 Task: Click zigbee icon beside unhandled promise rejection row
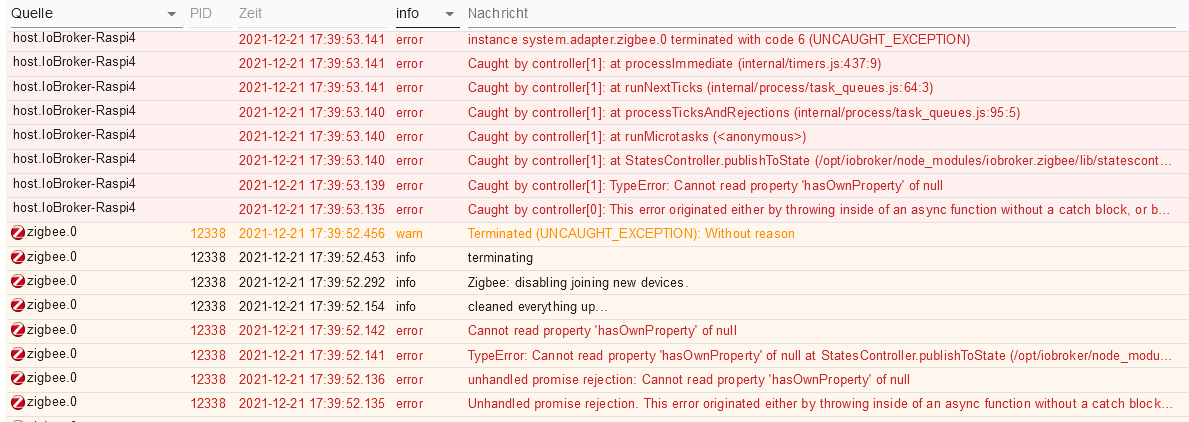coord(18,379)
